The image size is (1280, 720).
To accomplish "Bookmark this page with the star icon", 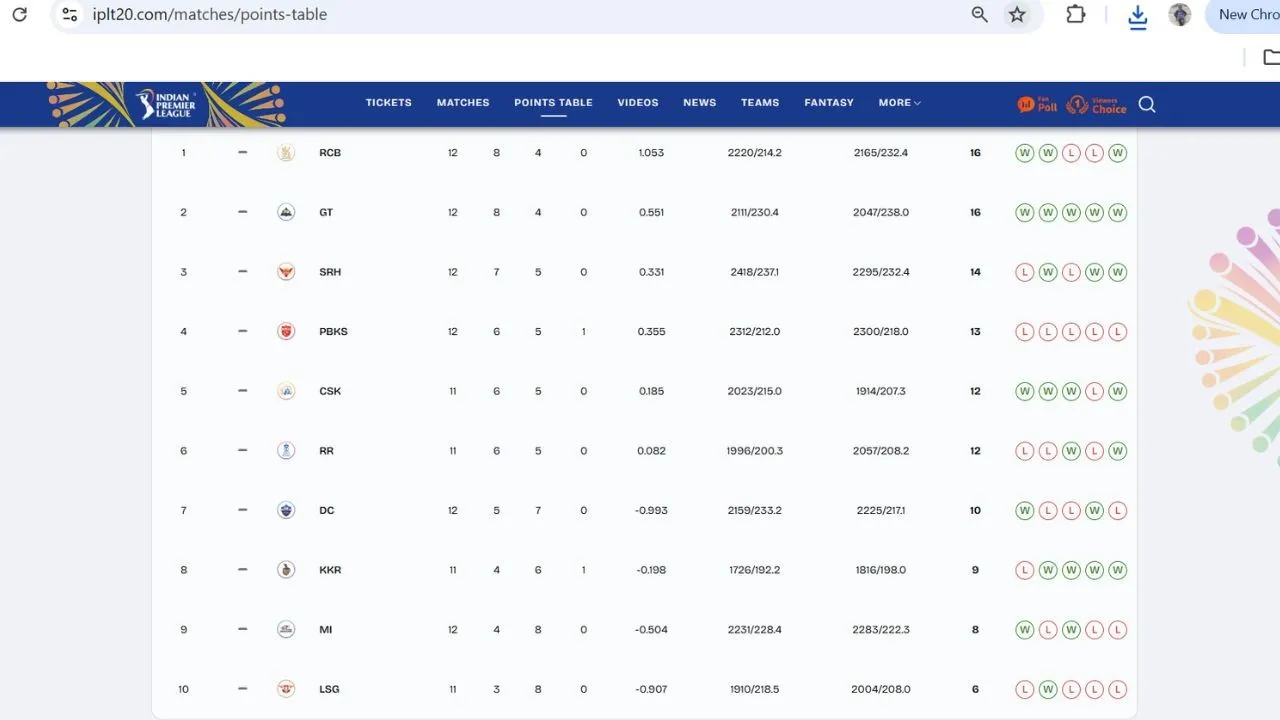I will (x=1017, y=14).
